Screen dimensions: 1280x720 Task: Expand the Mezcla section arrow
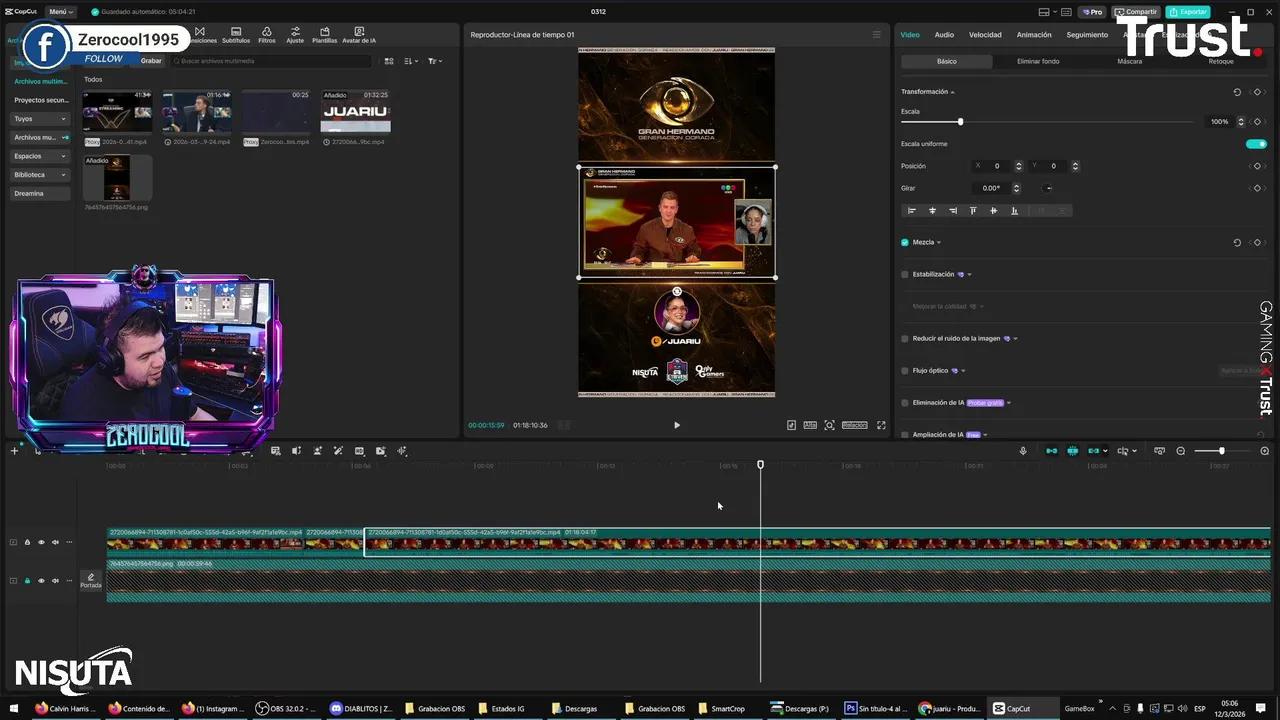coord(939,242)
